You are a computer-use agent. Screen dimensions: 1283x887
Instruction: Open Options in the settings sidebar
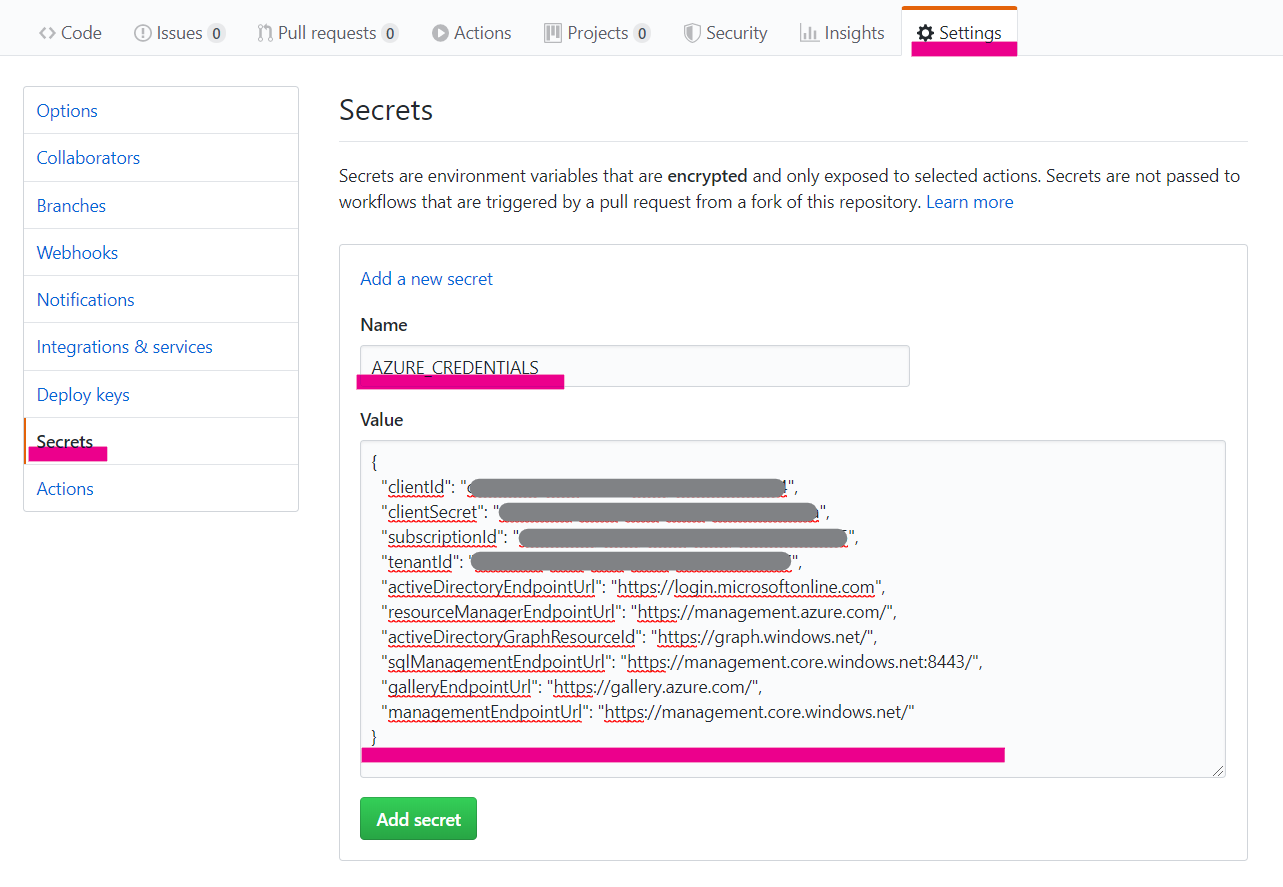(x=67, y=111)
